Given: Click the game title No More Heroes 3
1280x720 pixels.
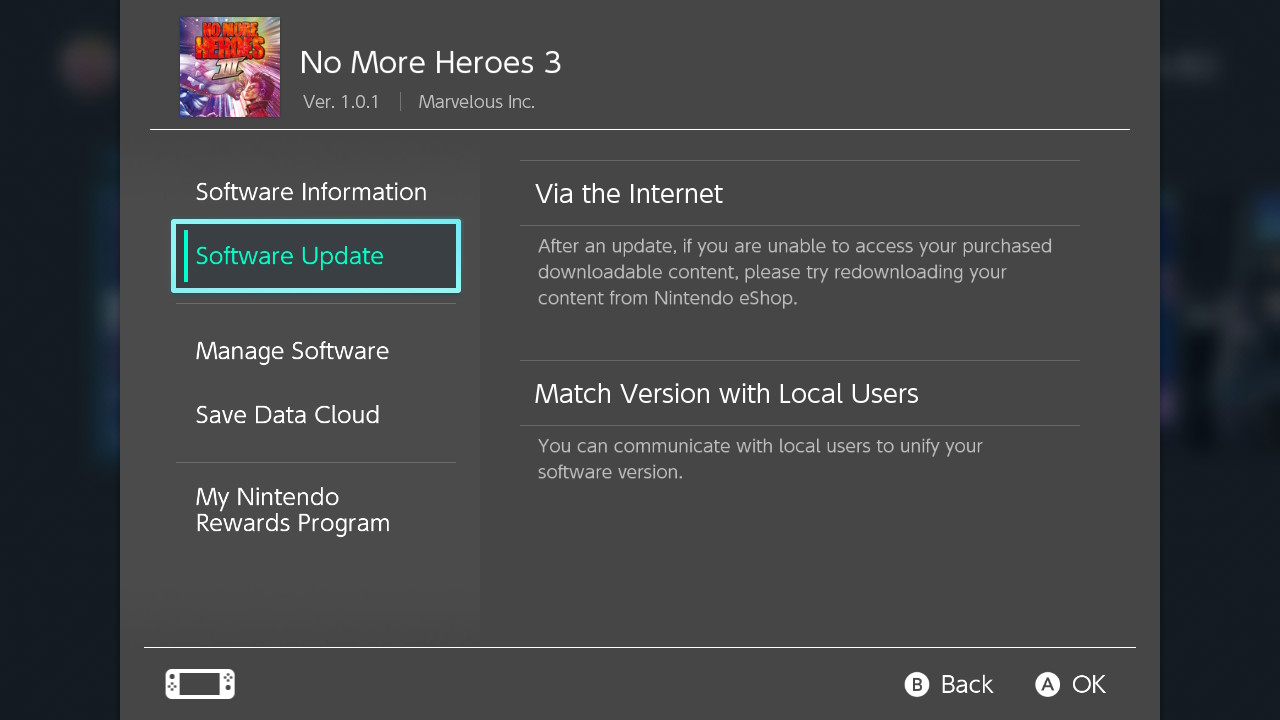Looking at the screenshot, I should point(431,62).
